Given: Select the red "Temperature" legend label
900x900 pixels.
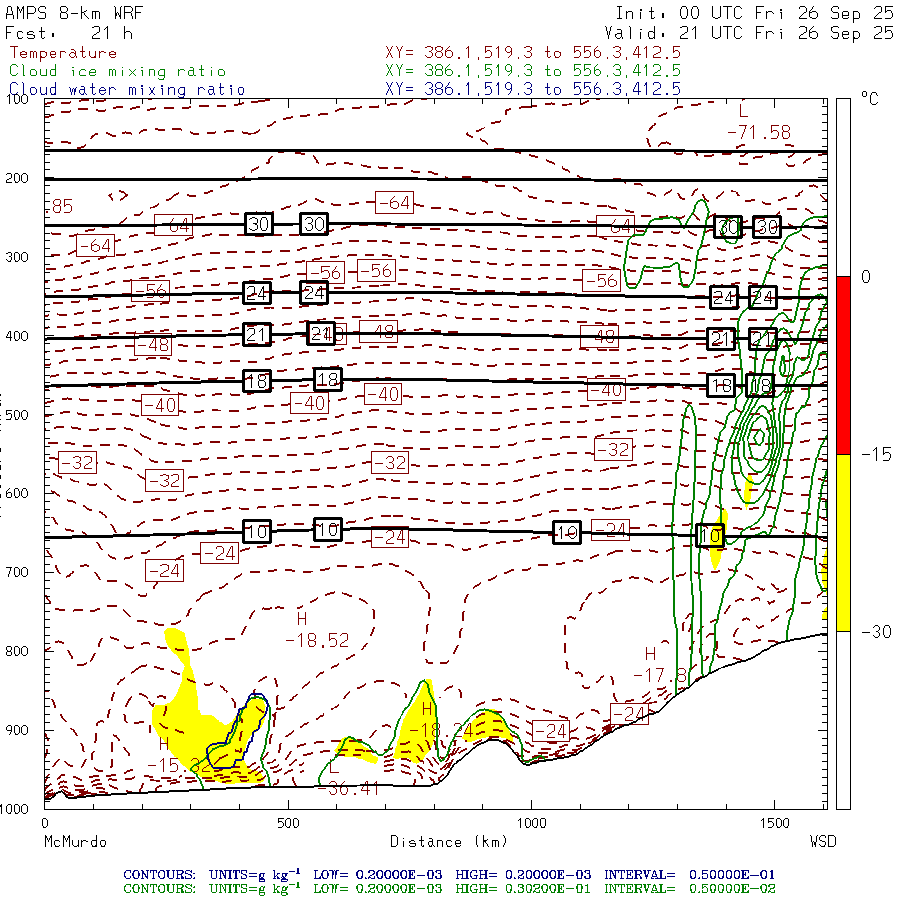Looking at the screenshot, I should [63, 53].
